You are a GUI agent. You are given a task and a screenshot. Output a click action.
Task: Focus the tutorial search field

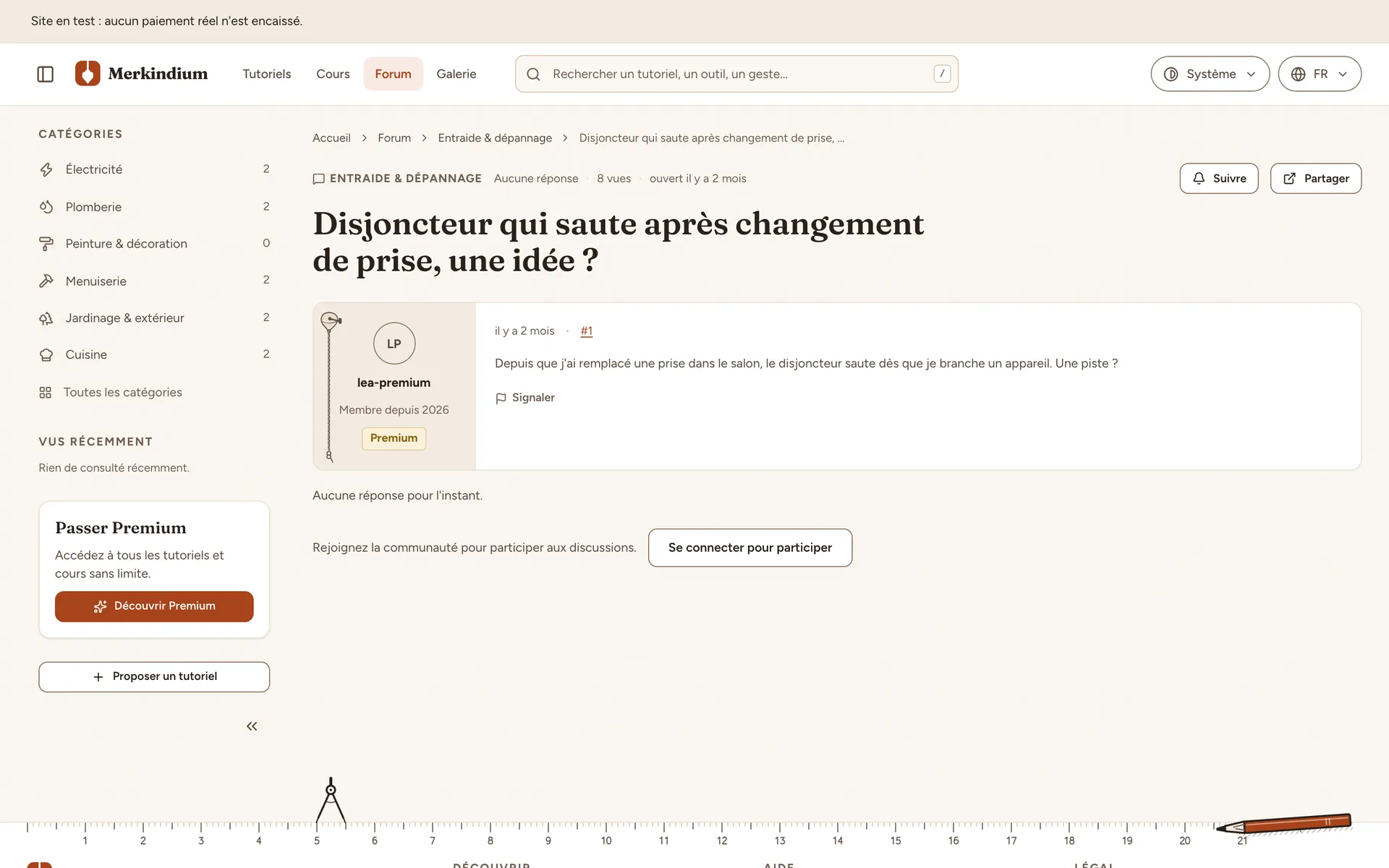point(736,74)
